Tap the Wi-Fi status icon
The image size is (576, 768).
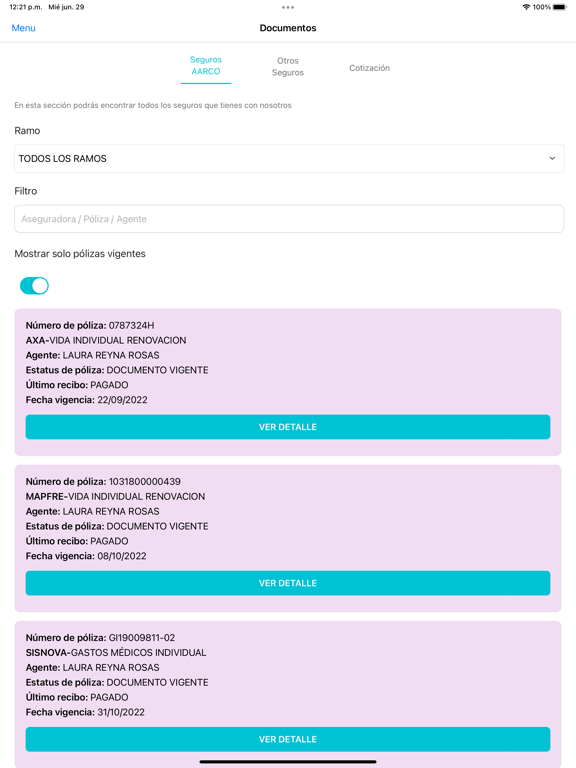[527, 7]
